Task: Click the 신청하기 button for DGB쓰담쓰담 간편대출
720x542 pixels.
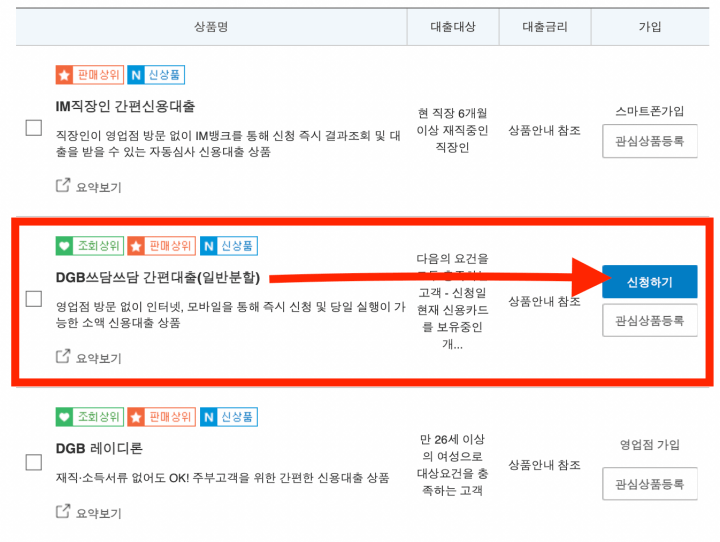Action: [650, 282]
